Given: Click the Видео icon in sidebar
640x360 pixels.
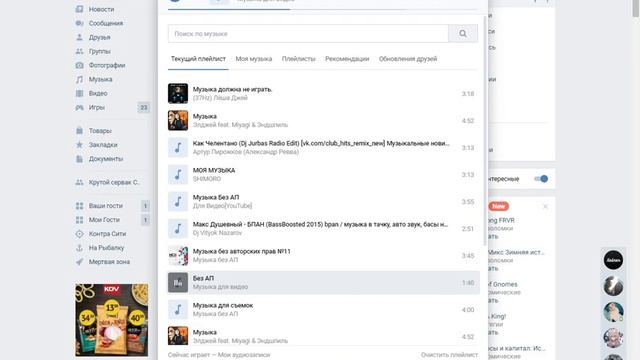Looking at the screenshot, I should tap(80, 93).
